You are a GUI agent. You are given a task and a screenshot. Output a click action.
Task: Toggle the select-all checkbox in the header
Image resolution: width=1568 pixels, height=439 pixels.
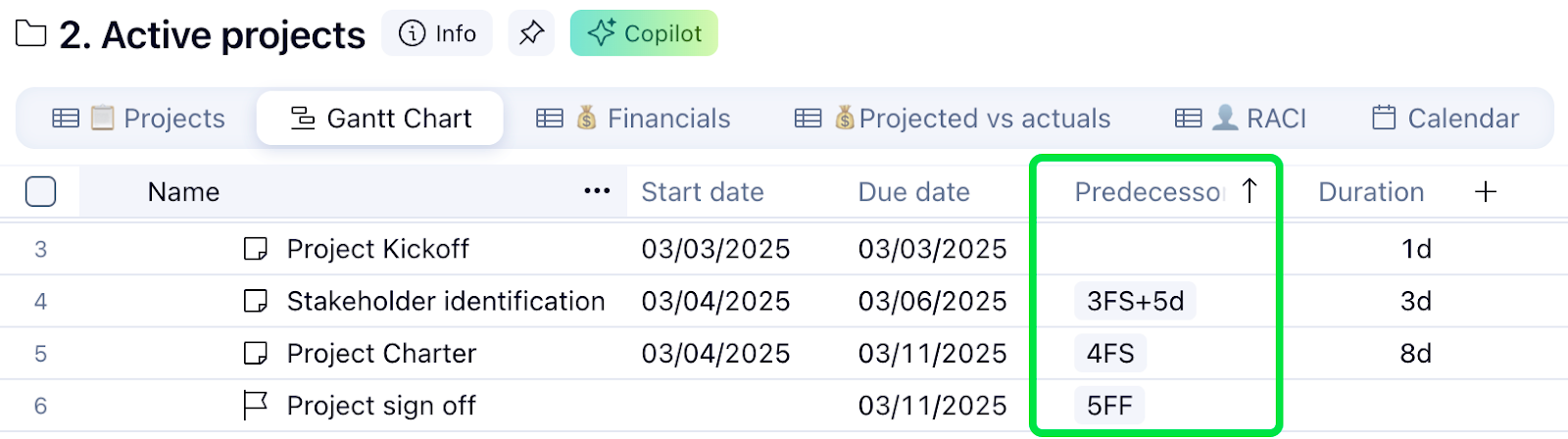click(40, 191)
